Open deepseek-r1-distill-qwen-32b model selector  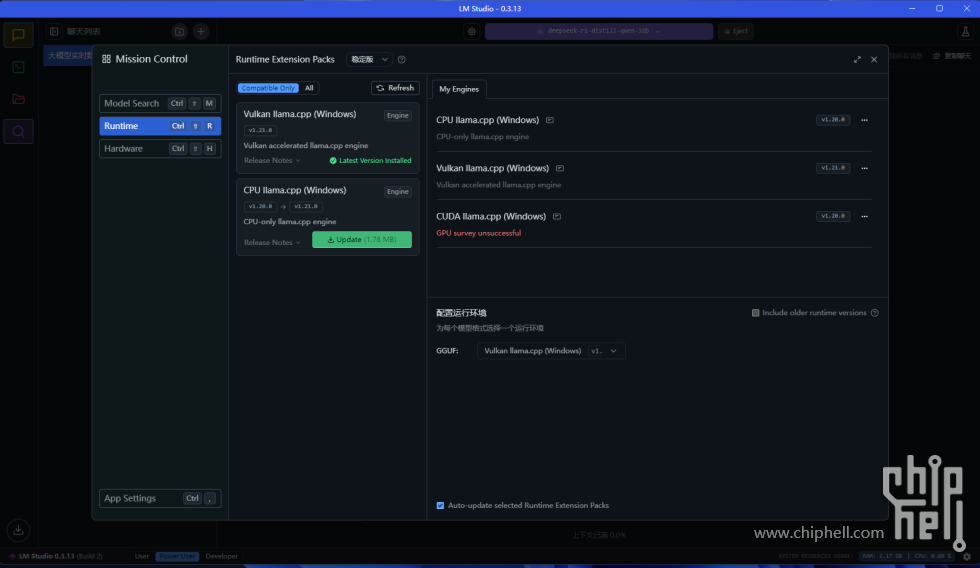click(599, 31)
